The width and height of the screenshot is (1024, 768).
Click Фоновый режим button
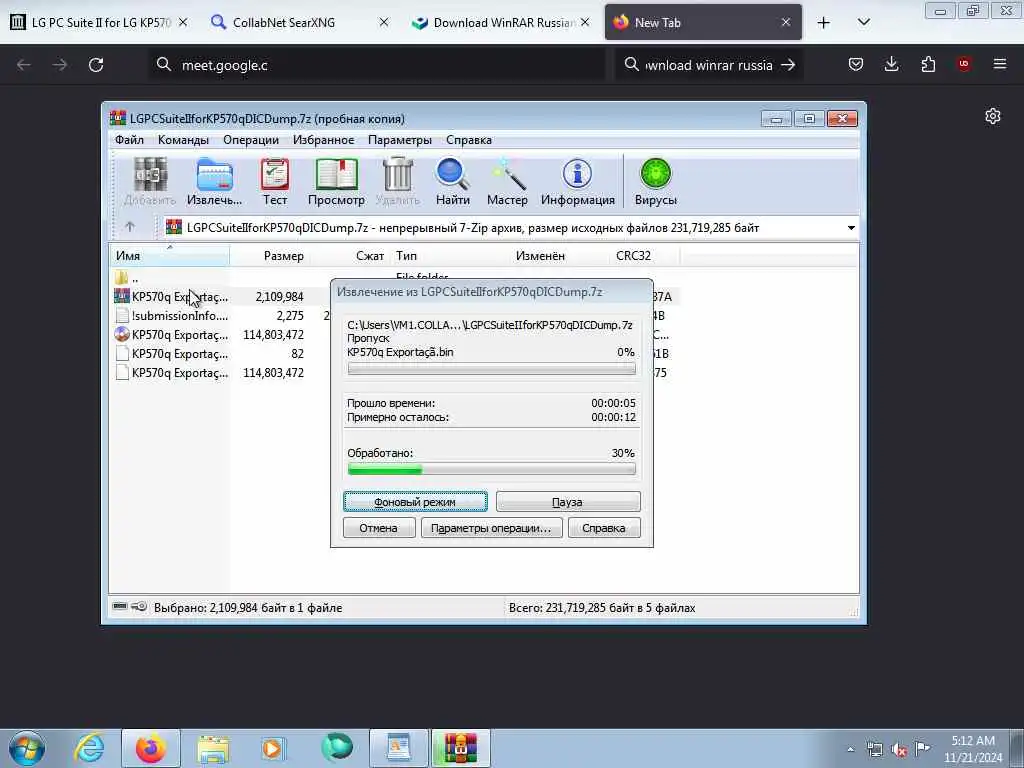415,502
